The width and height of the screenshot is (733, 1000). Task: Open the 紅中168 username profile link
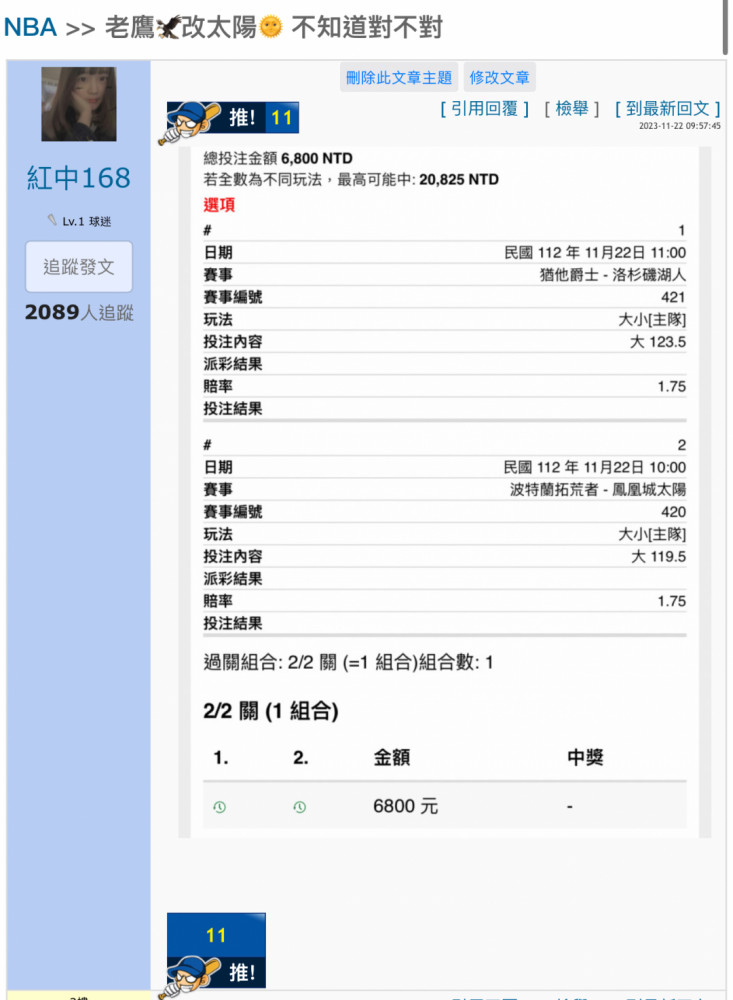[x=78, y=177]
